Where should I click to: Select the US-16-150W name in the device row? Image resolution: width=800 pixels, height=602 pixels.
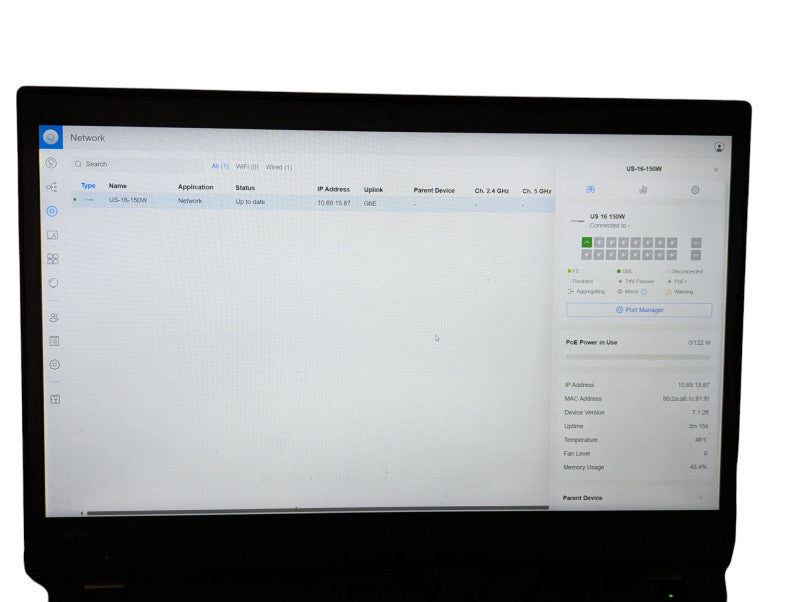click(128, 200)
